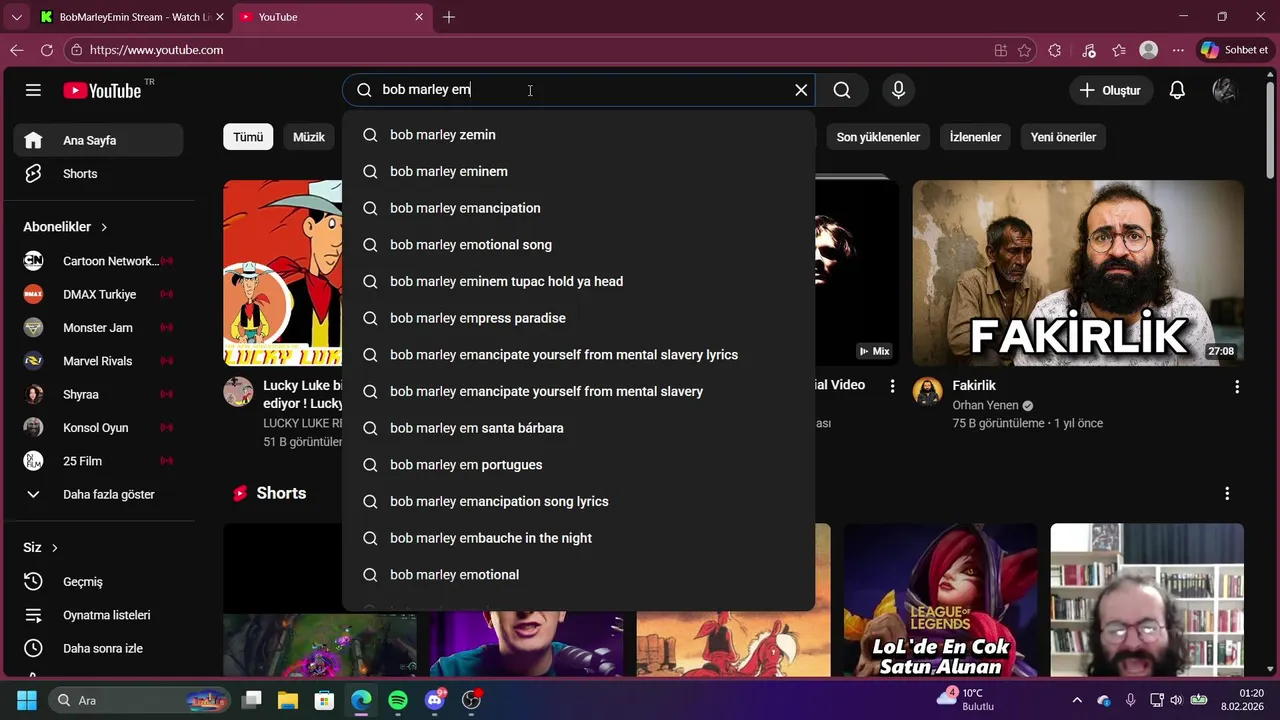This screenshot has height=720, width=1280.
Task: Close the YouTube browser tab
Action: 420,17
